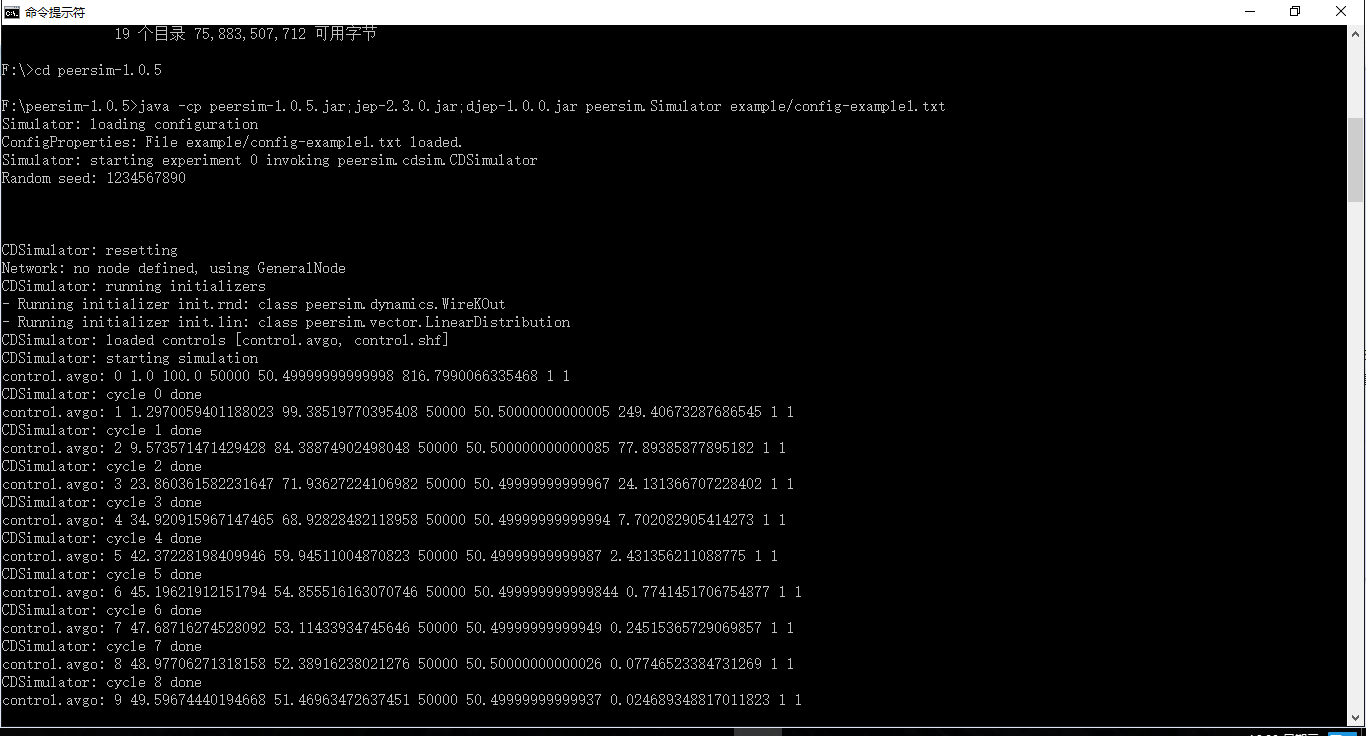Click the 'F:\>cd peersim-1.0.5' command line
1366x736 pixels.
81,70
